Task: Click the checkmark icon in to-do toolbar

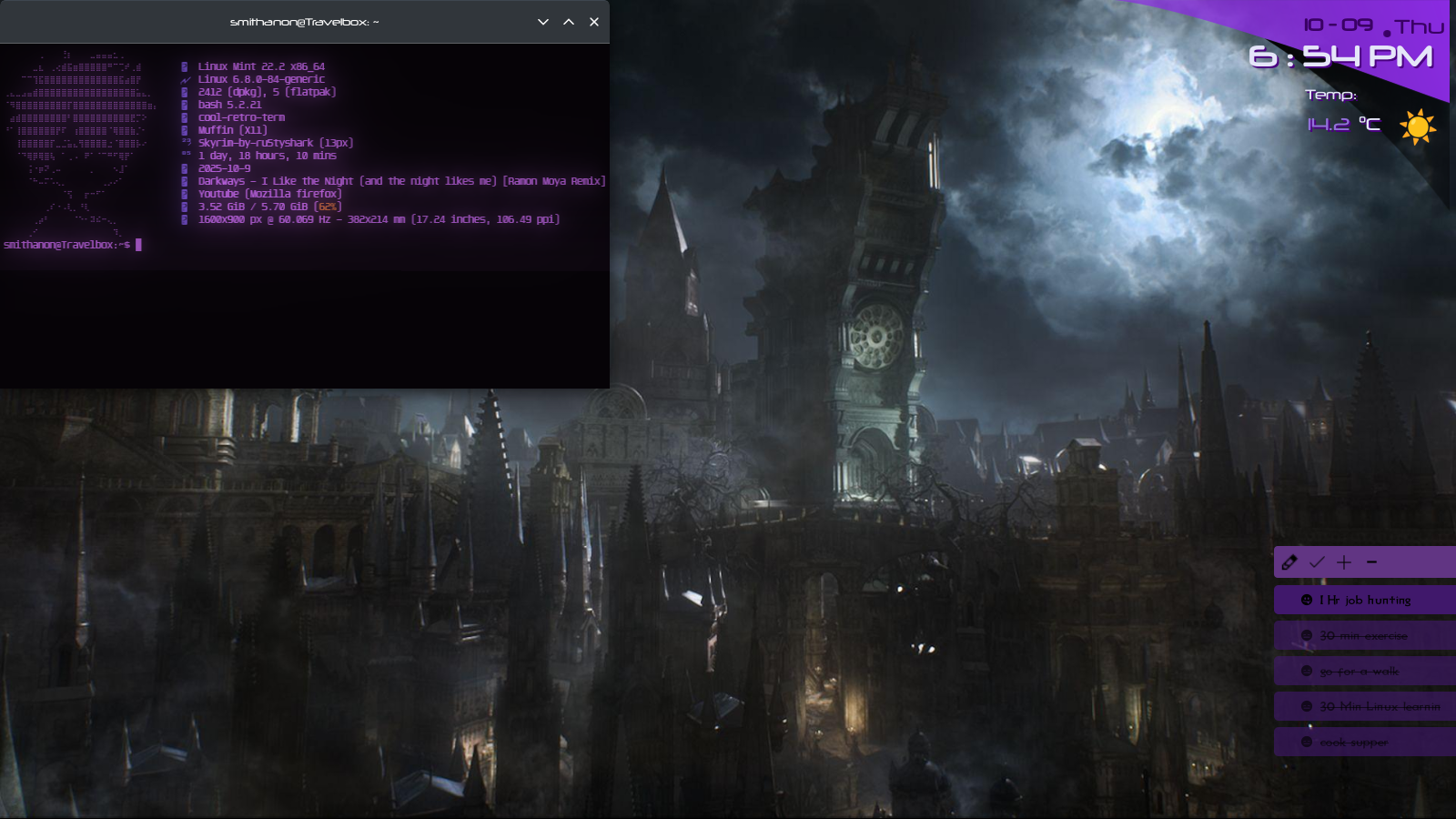Action: click(1317, 562)
